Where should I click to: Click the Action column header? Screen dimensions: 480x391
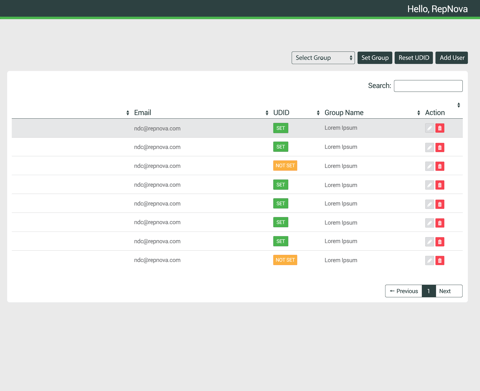pos(435,113)
